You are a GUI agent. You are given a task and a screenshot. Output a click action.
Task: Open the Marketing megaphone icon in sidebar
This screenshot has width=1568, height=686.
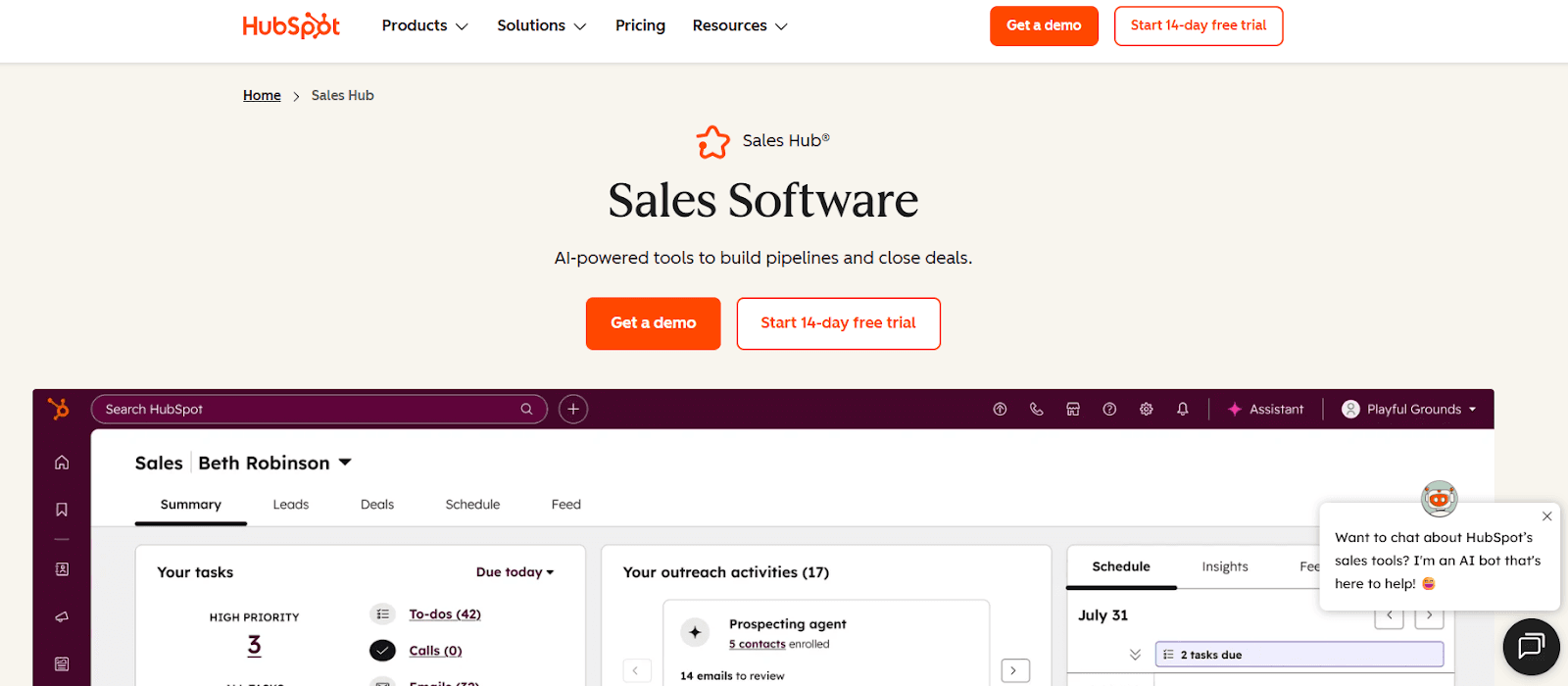62,616
